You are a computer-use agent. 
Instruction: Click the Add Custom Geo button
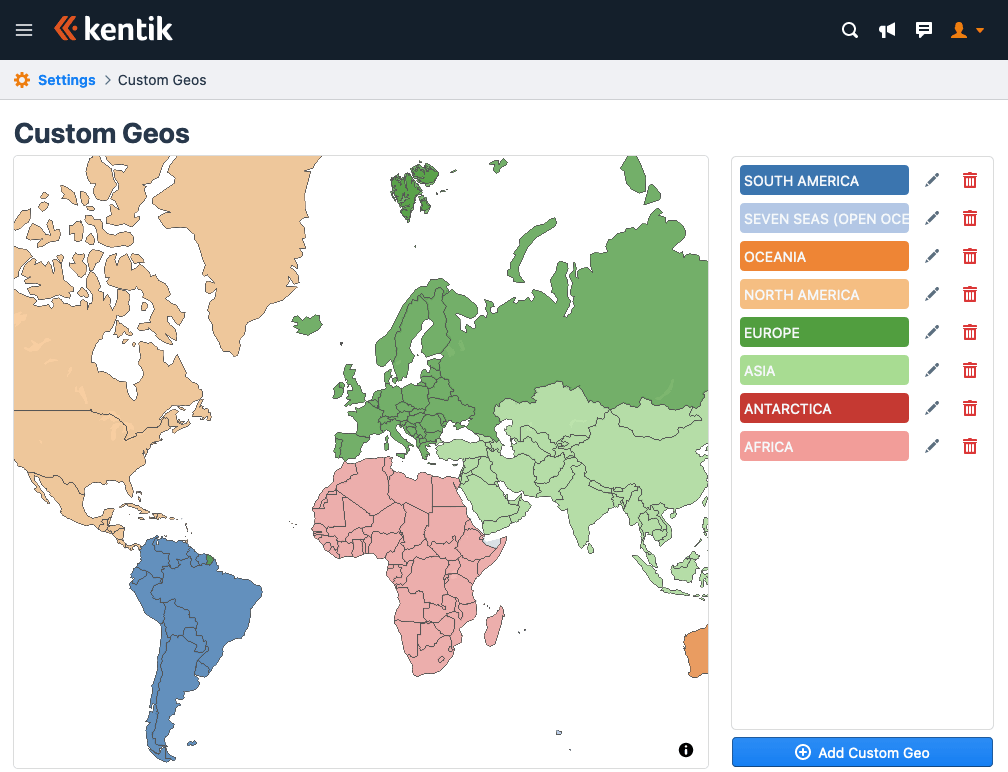861,752
